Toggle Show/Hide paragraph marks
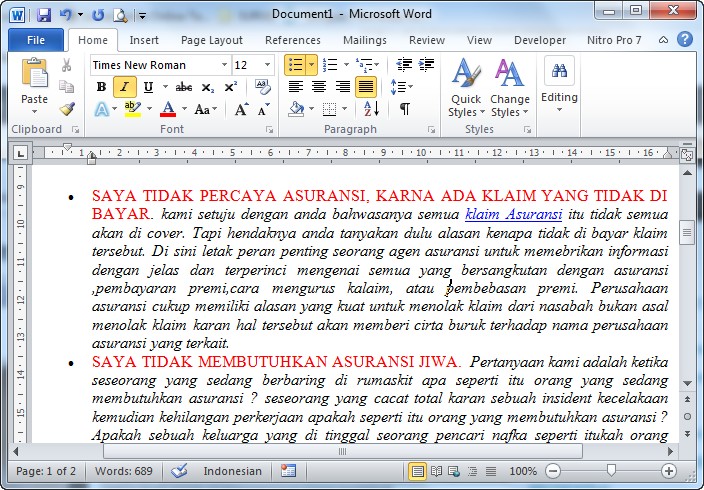The image size is (704, 490). 405,109
